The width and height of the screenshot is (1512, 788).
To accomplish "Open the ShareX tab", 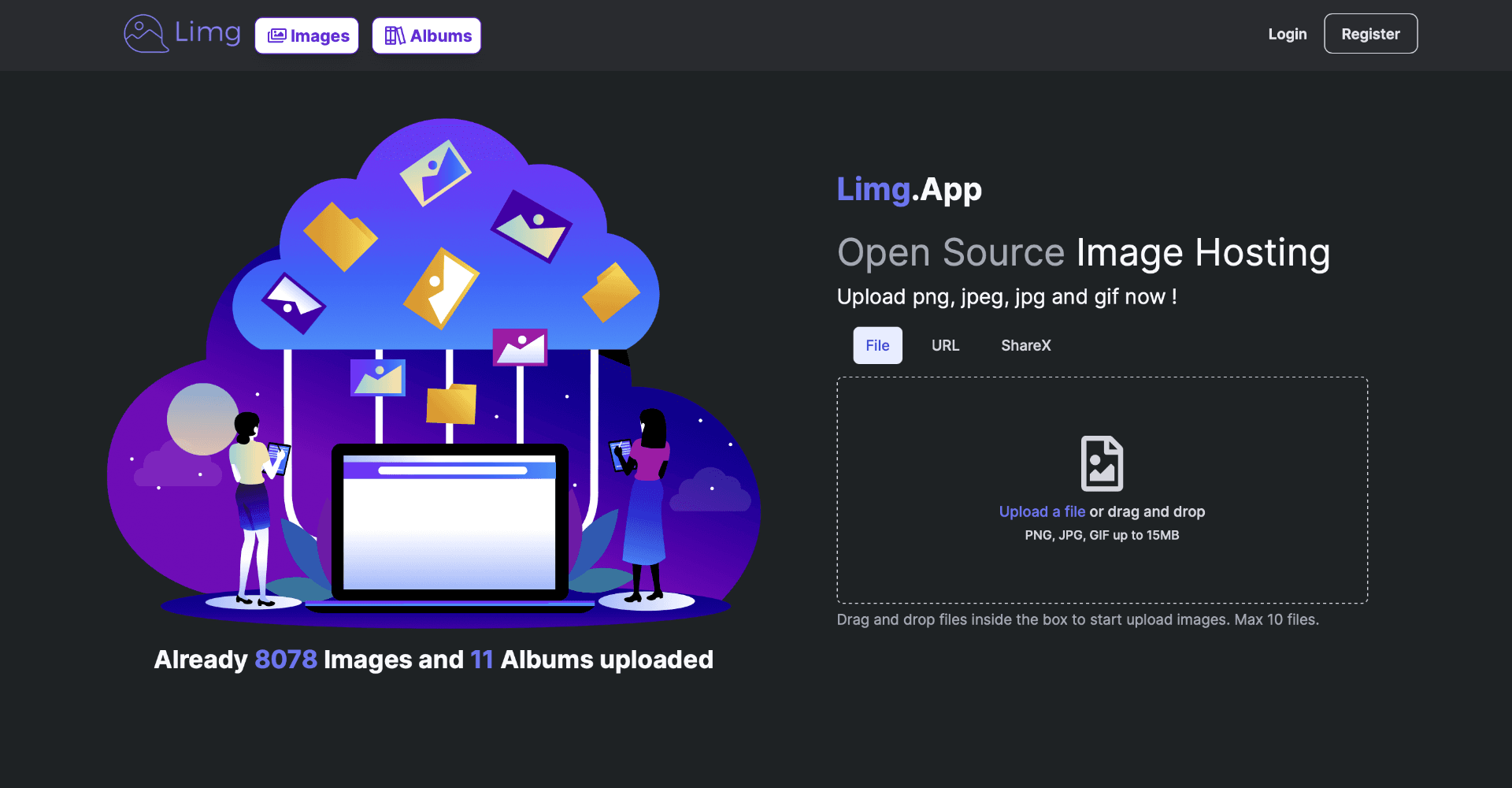I will 1025,345.
